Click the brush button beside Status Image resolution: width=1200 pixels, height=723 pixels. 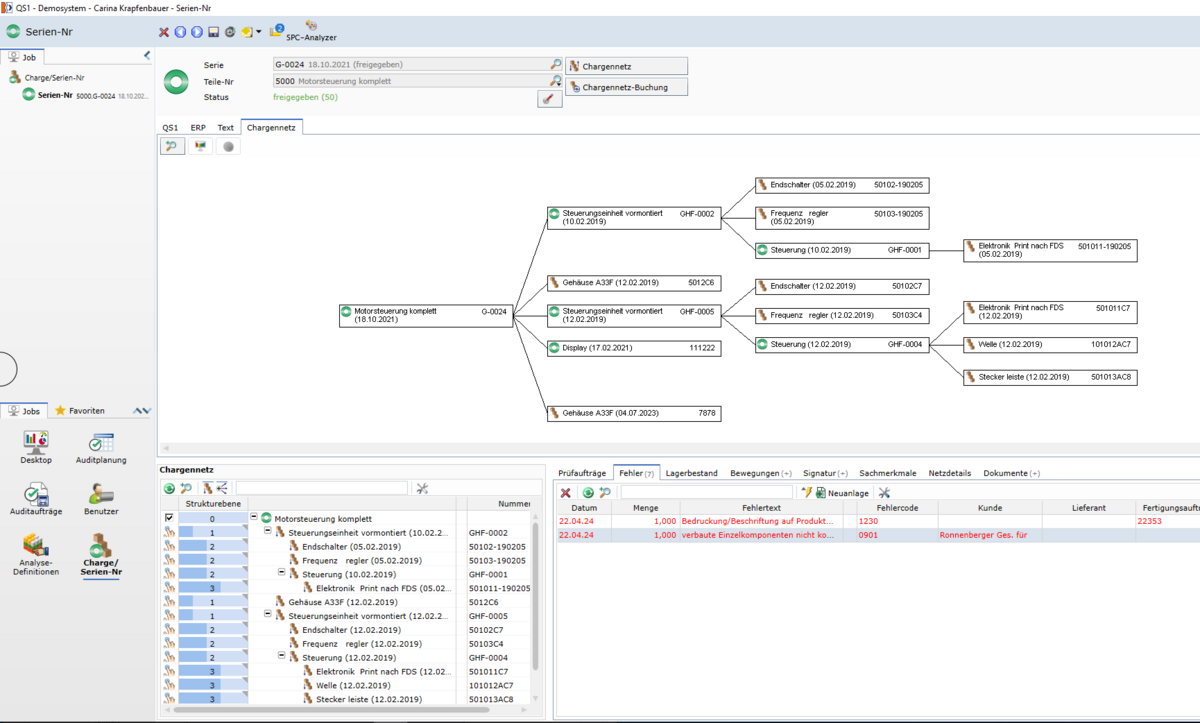tap(549, 98)
